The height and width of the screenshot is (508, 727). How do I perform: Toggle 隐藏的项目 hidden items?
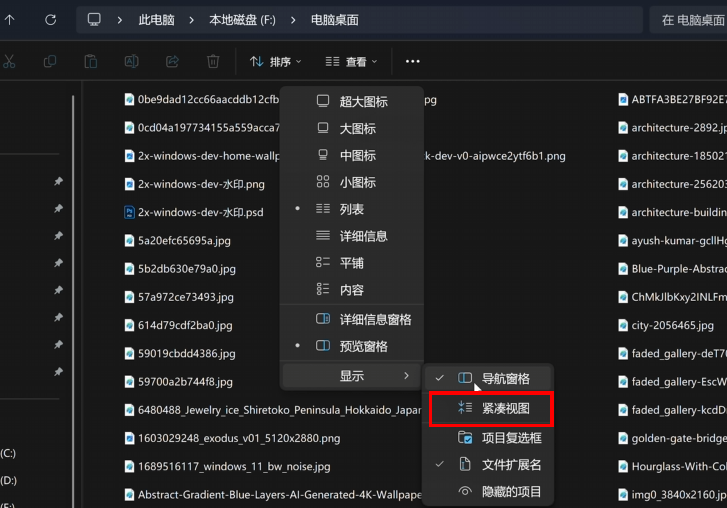click(x=489, y=492)
